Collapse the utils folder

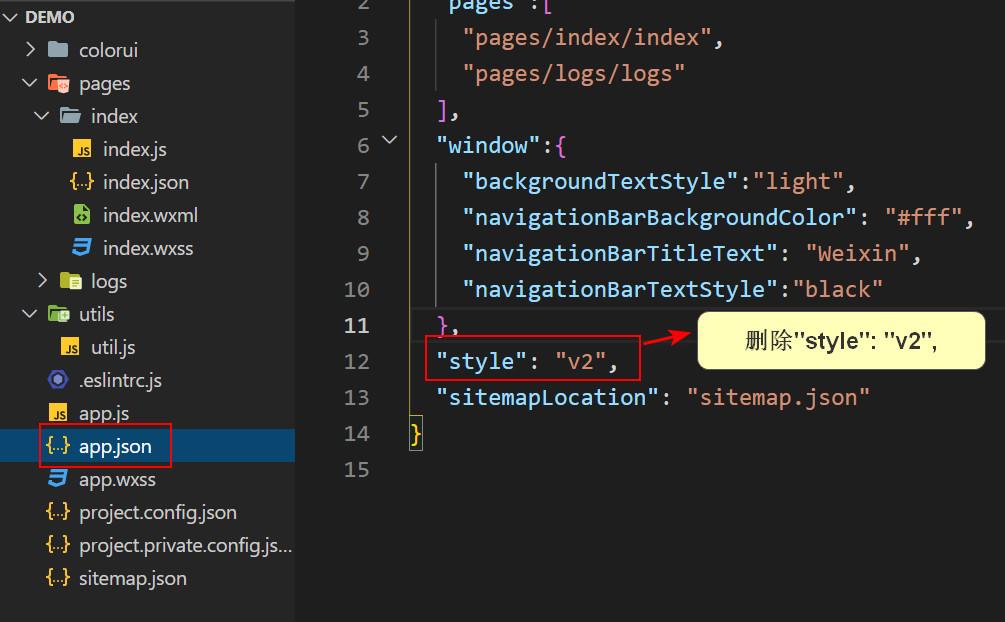pos(29,314)
